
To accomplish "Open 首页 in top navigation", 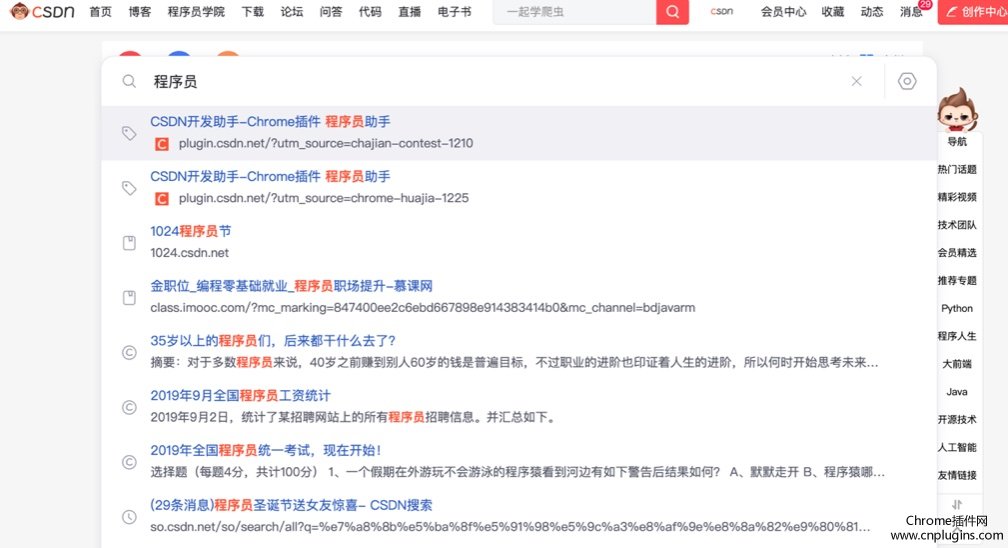I will point(100,12).
